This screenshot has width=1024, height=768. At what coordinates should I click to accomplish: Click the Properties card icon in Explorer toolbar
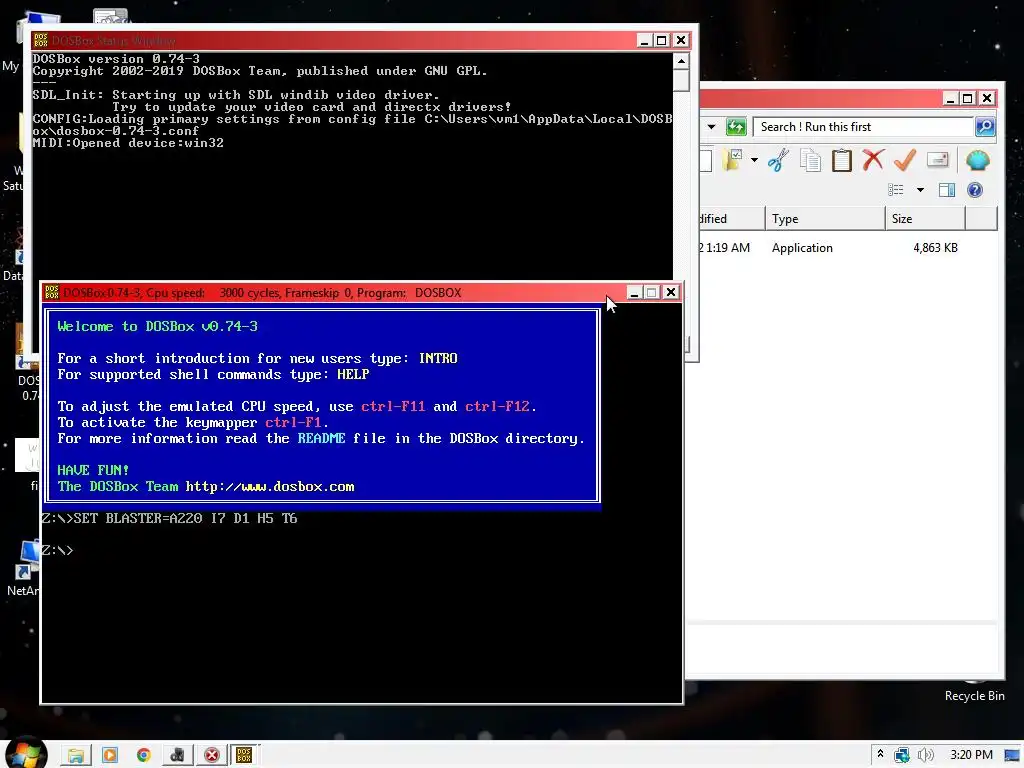tap(937, 160)
